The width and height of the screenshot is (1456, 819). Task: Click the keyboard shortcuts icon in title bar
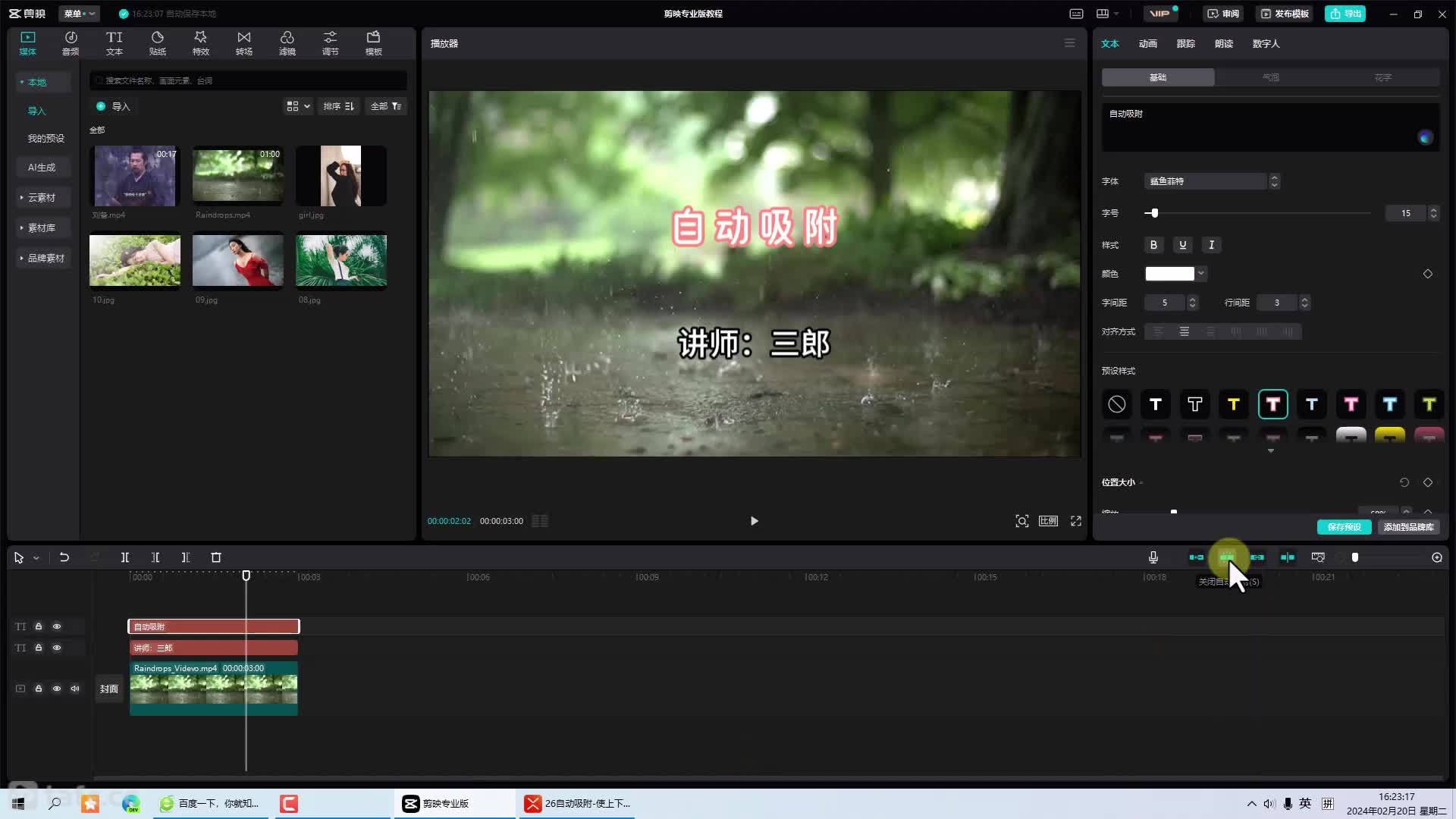(1076, 14)
